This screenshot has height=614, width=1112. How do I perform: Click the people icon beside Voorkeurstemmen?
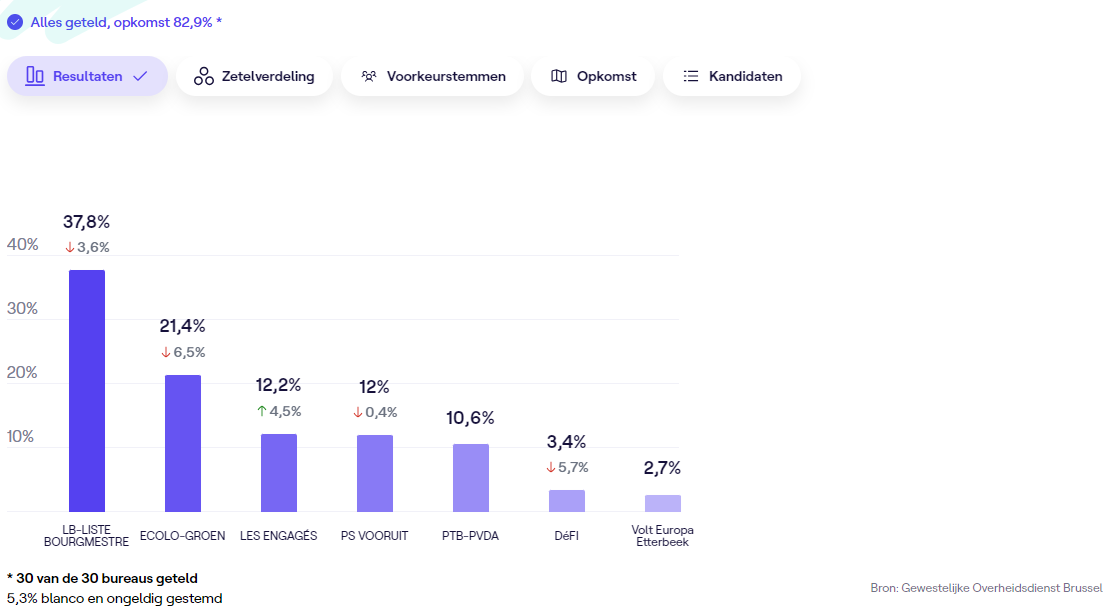click(x=369, y=76)
